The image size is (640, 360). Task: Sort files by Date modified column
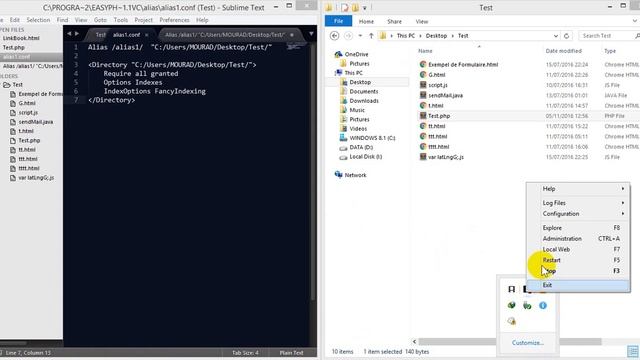tap(563, 51)
